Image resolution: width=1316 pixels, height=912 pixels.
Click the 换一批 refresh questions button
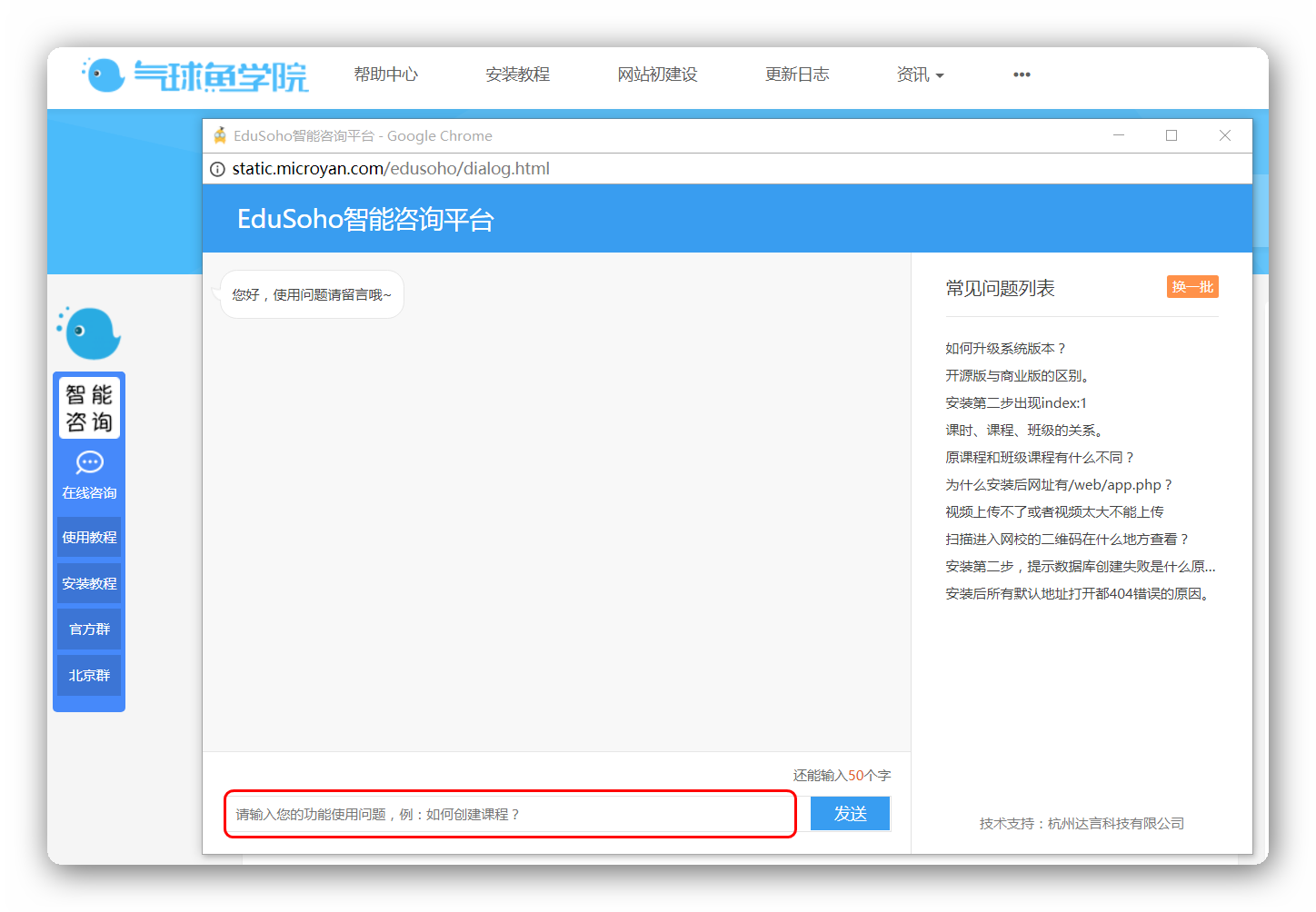(x=1192, y=287)
